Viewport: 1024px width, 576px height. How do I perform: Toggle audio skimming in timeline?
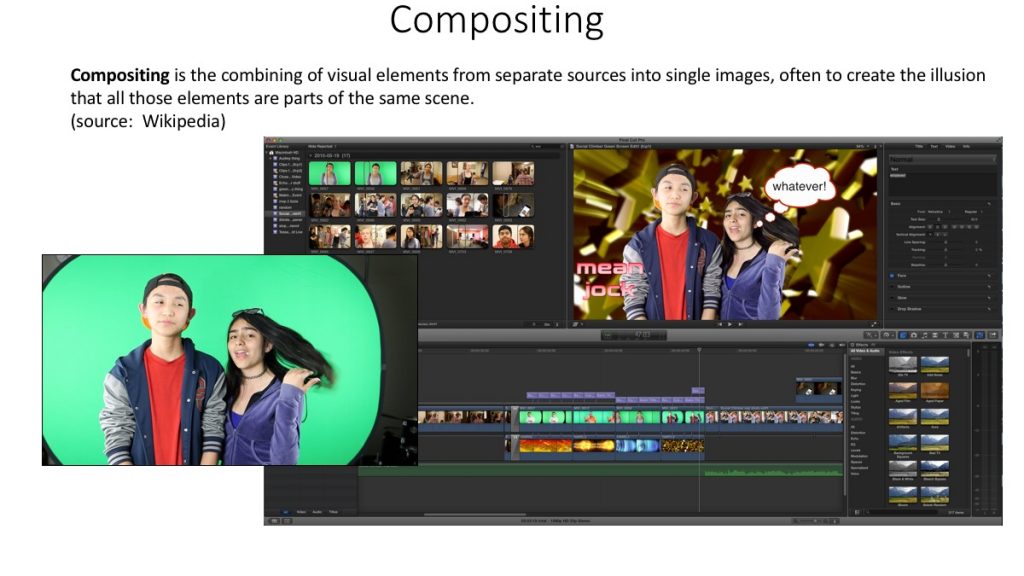822,345
